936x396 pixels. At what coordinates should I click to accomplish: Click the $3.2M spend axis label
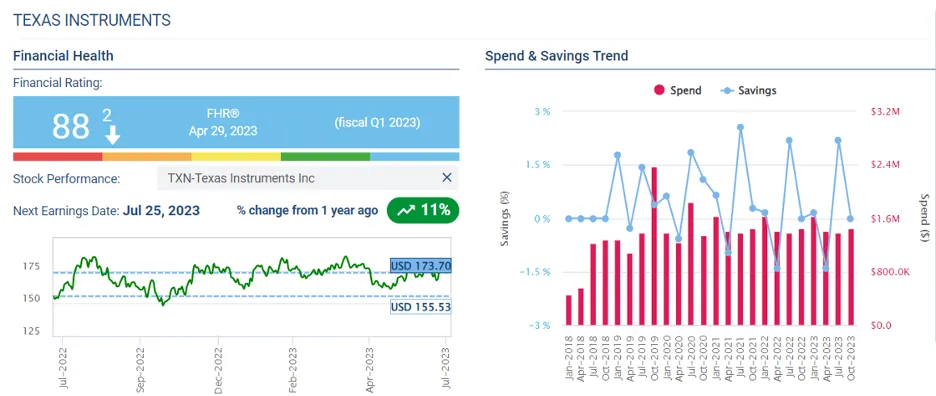coord(885,112)
